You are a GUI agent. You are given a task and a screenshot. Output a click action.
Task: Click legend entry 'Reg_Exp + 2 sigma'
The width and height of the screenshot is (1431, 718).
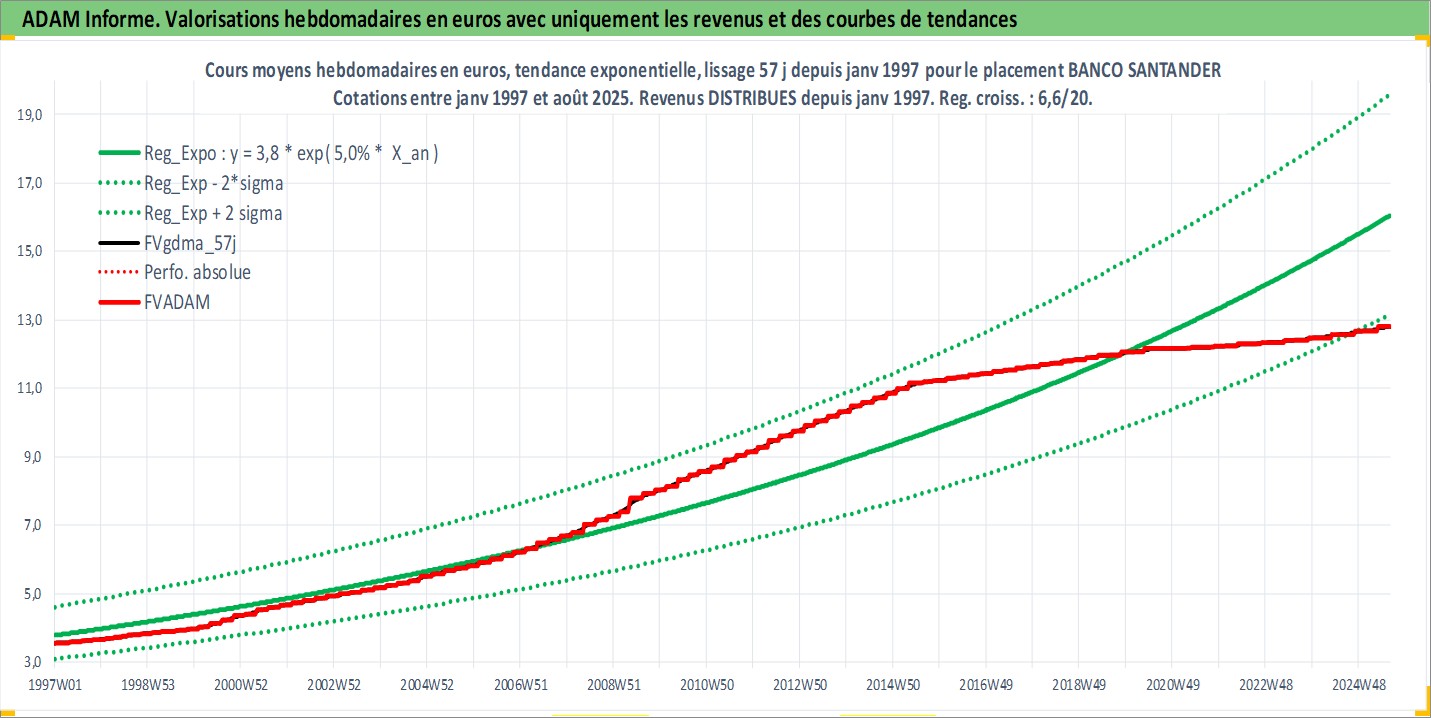(213, 213)
